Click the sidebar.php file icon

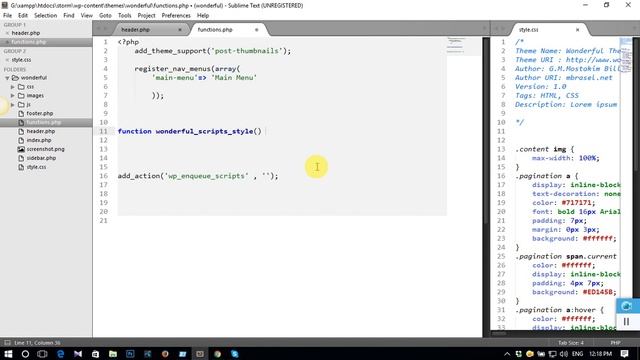21,158
